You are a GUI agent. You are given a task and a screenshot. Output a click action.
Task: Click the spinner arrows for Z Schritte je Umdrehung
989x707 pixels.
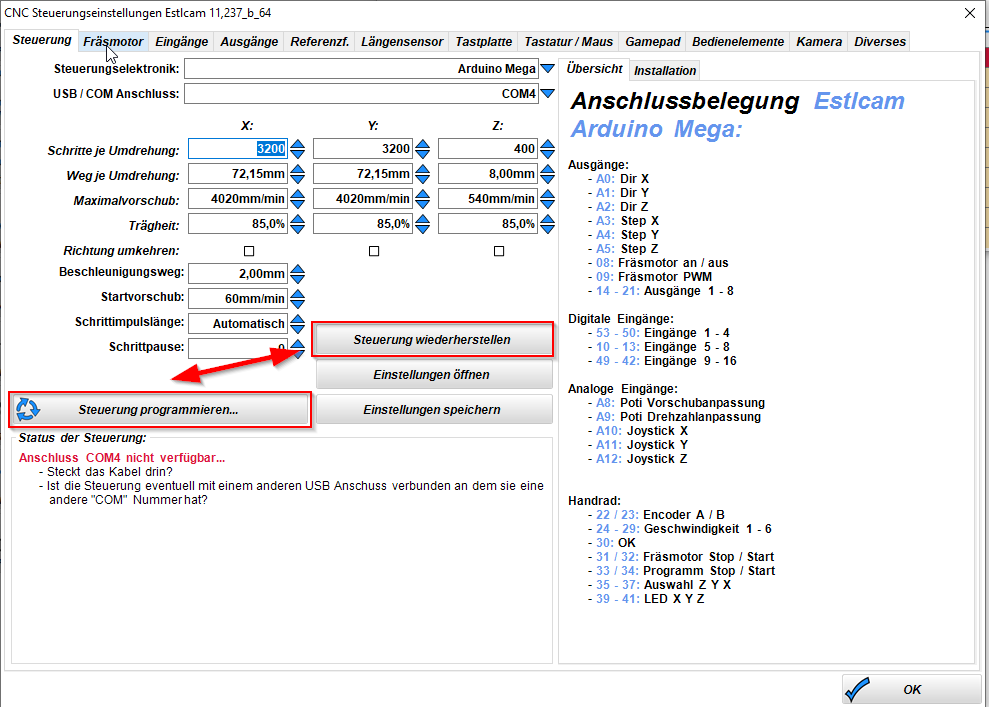tap(547, 149)
